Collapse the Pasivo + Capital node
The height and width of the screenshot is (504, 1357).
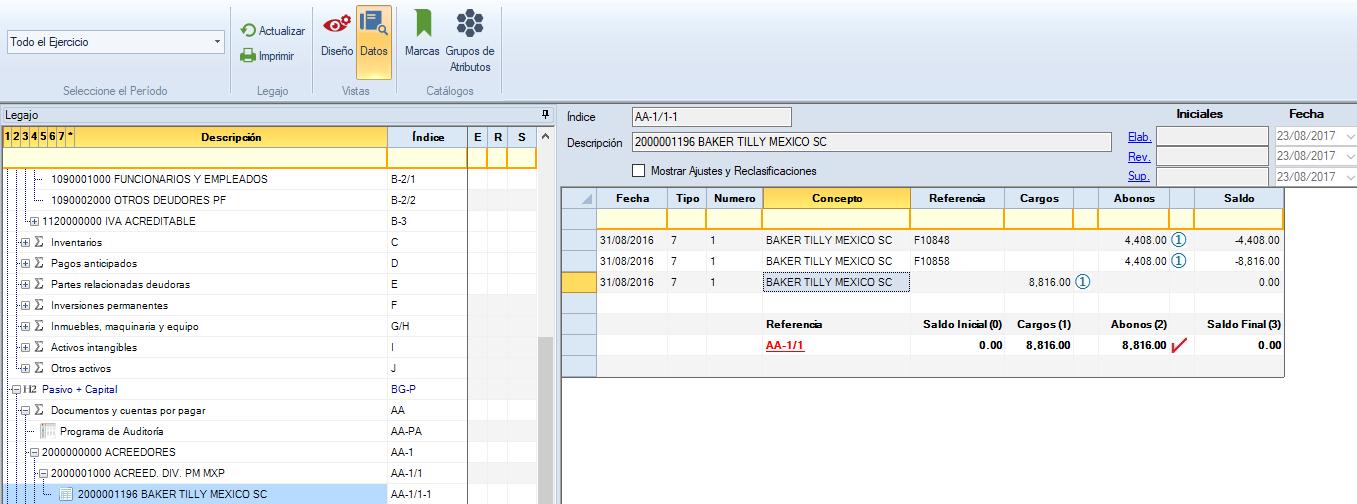coord(13,390)
